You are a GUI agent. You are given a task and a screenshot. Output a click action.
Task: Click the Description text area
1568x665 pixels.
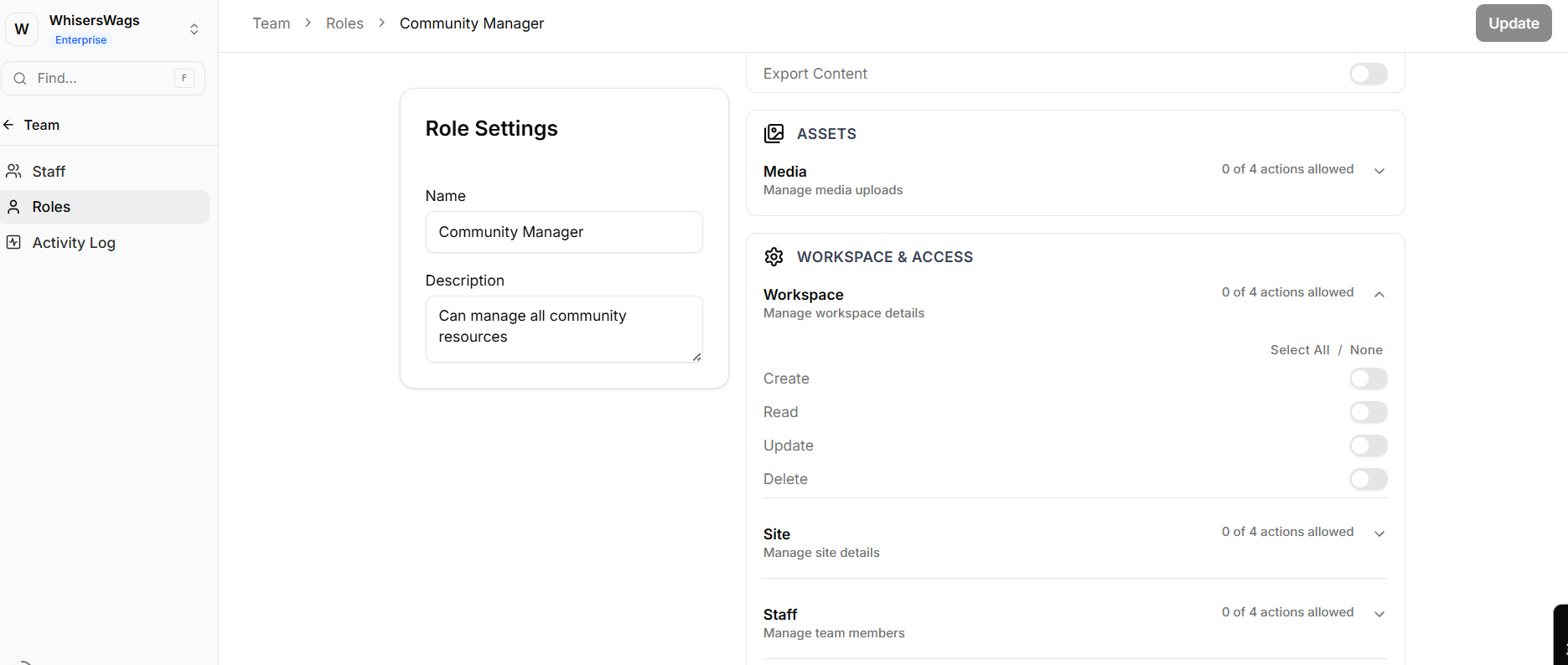point(564,328)
